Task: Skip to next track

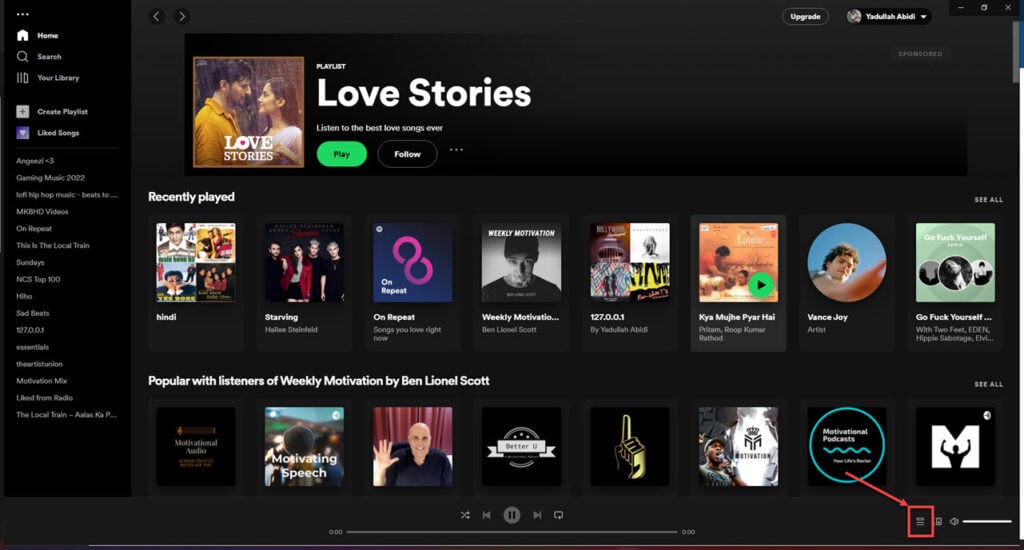Action: click(537, 515)
